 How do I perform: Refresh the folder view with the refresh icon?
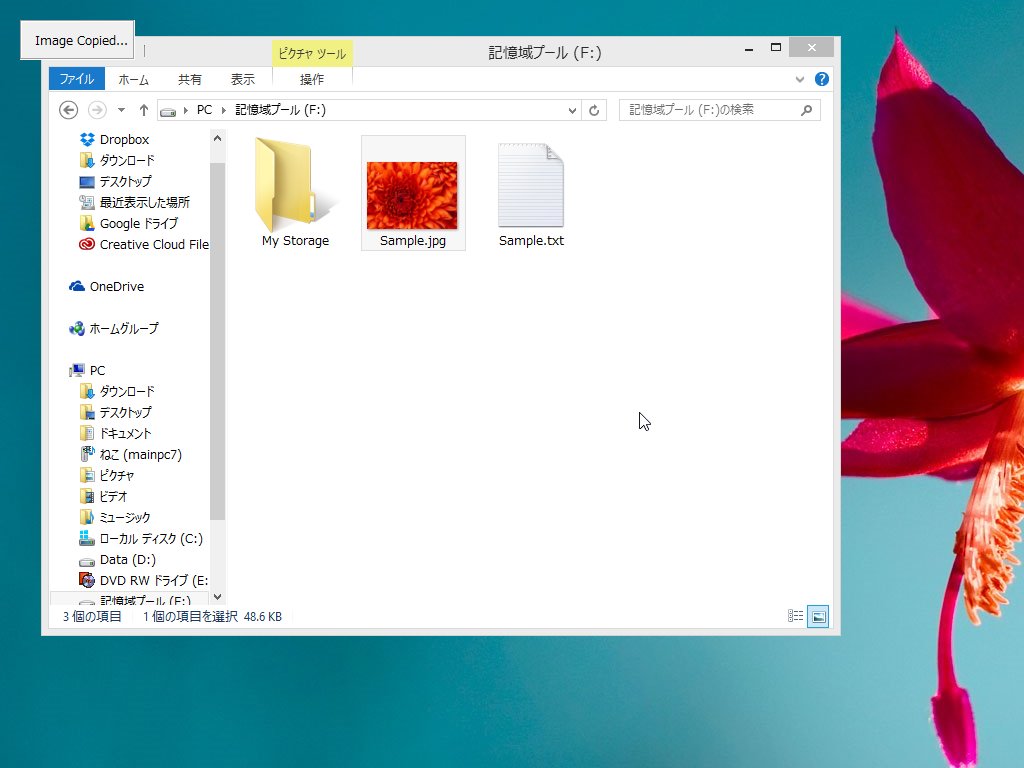point(594,110)
